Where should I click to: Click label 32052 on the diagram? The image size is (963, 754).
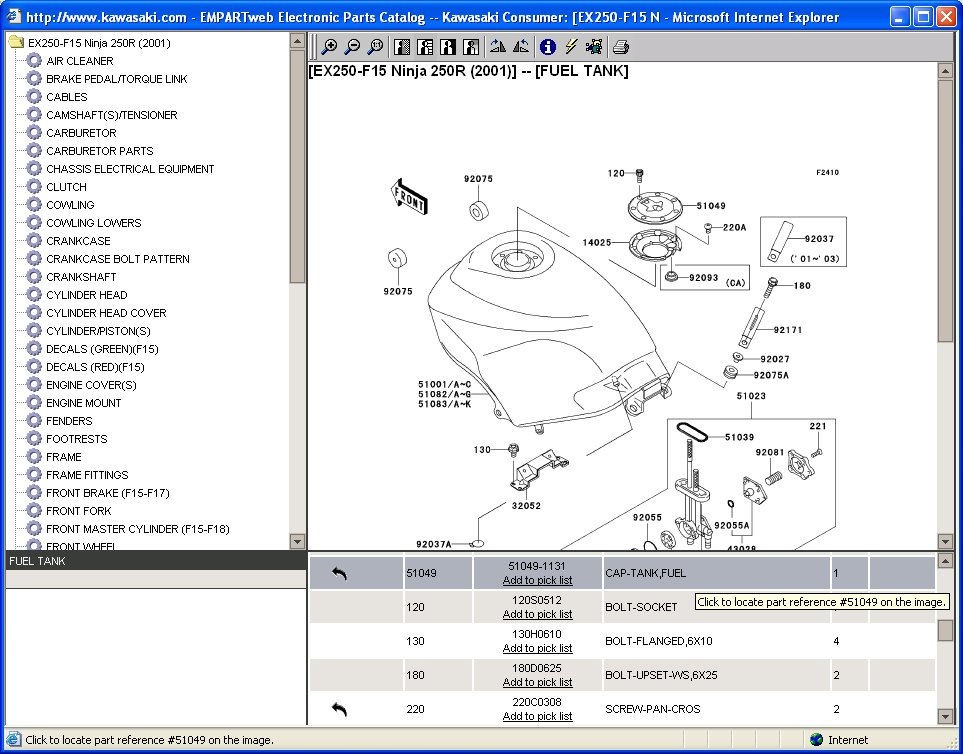pos(526,506)
